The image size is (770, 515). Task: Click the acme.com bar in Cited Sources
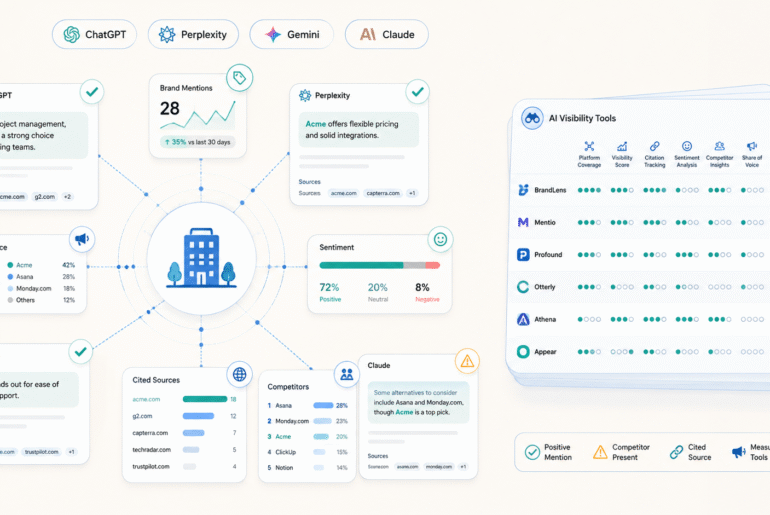pyautogui.click(x=205, y=399)
